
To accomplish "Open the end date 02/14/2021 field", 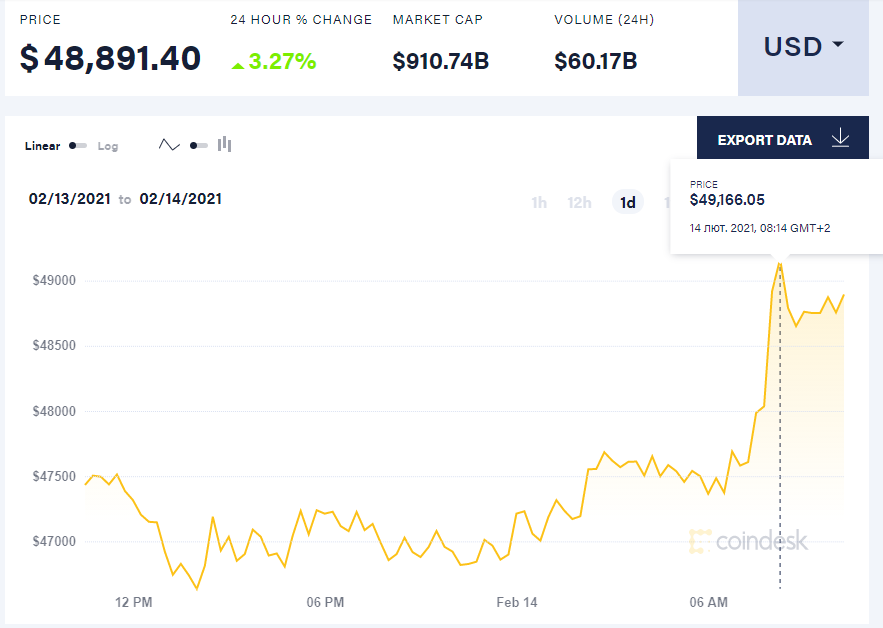I will point(180,199).
